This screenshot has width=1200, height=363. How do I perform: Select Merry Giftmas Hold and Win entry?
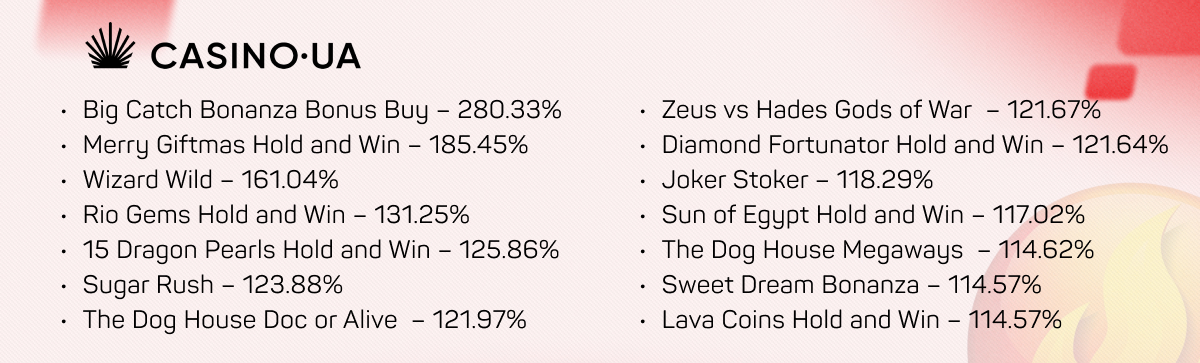(x=305, y=145)
